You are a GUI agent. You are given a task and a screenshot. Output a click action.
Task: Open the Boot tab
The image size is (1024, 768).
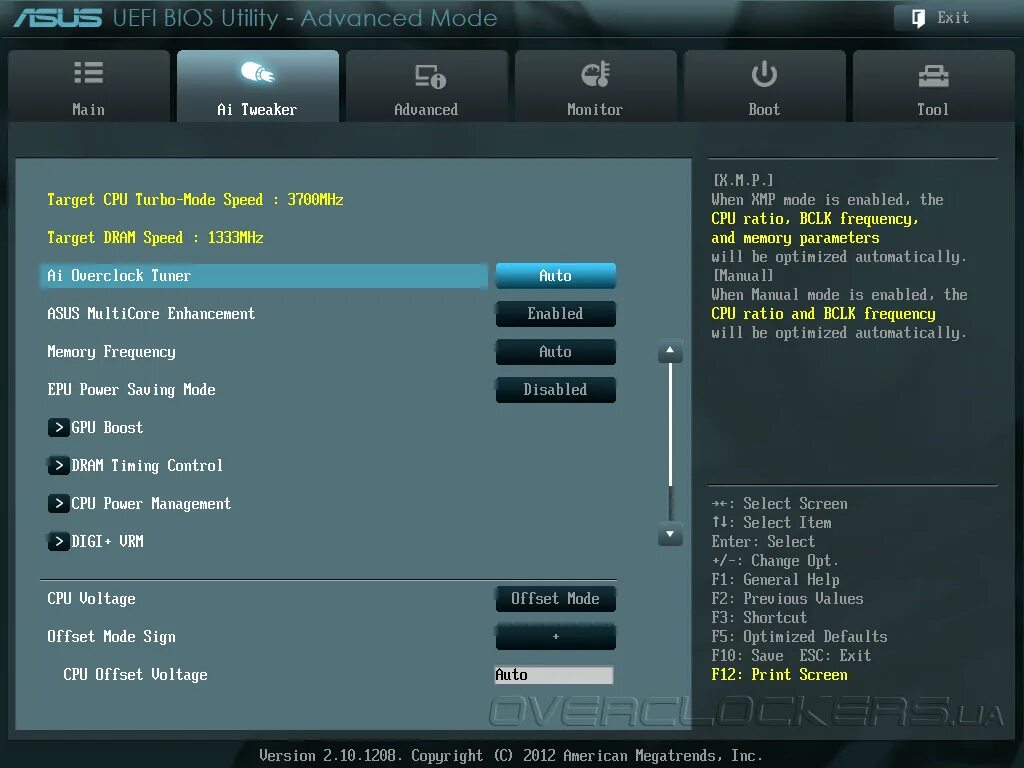click(765, 86)
